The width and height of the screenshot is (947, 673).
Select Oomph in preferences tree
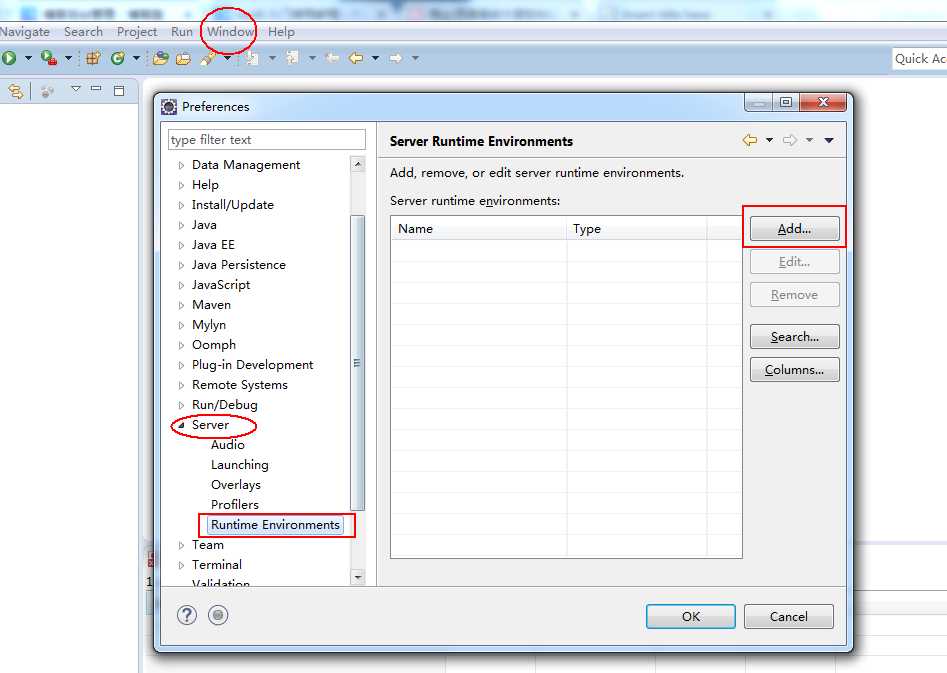point(214,345)
